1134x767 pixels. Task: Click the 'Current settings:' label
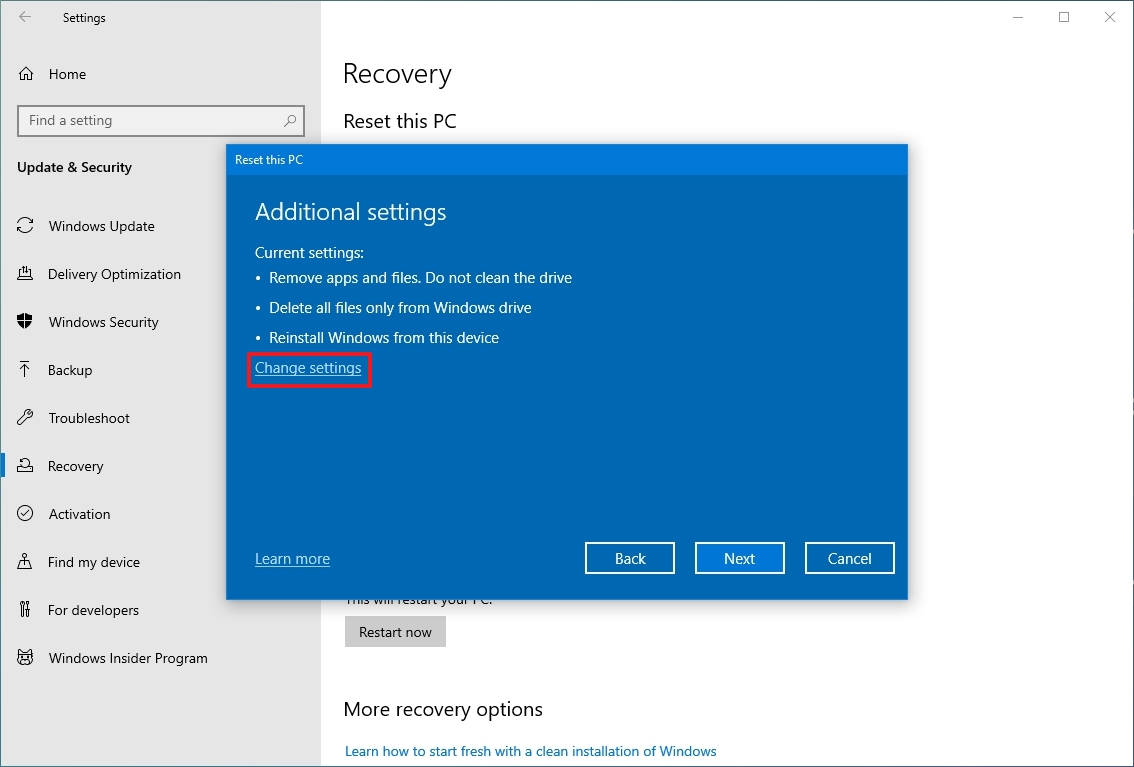click(x=310, y=253)
